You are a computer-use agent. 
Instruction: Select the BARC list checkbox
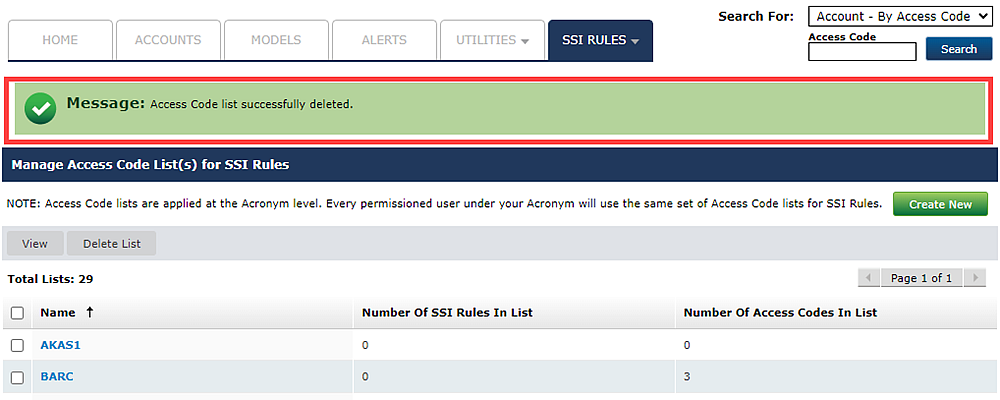tap(17, 377)
